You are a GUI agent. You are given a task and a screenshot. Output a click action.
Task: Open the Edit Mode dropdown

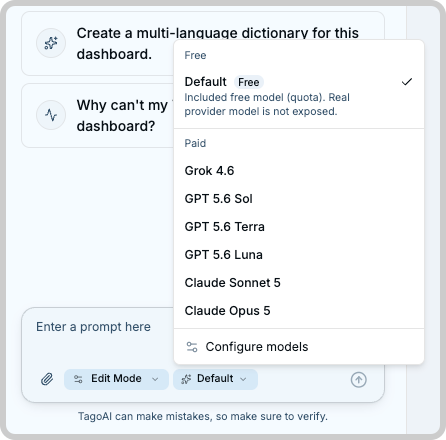[116, 379]
